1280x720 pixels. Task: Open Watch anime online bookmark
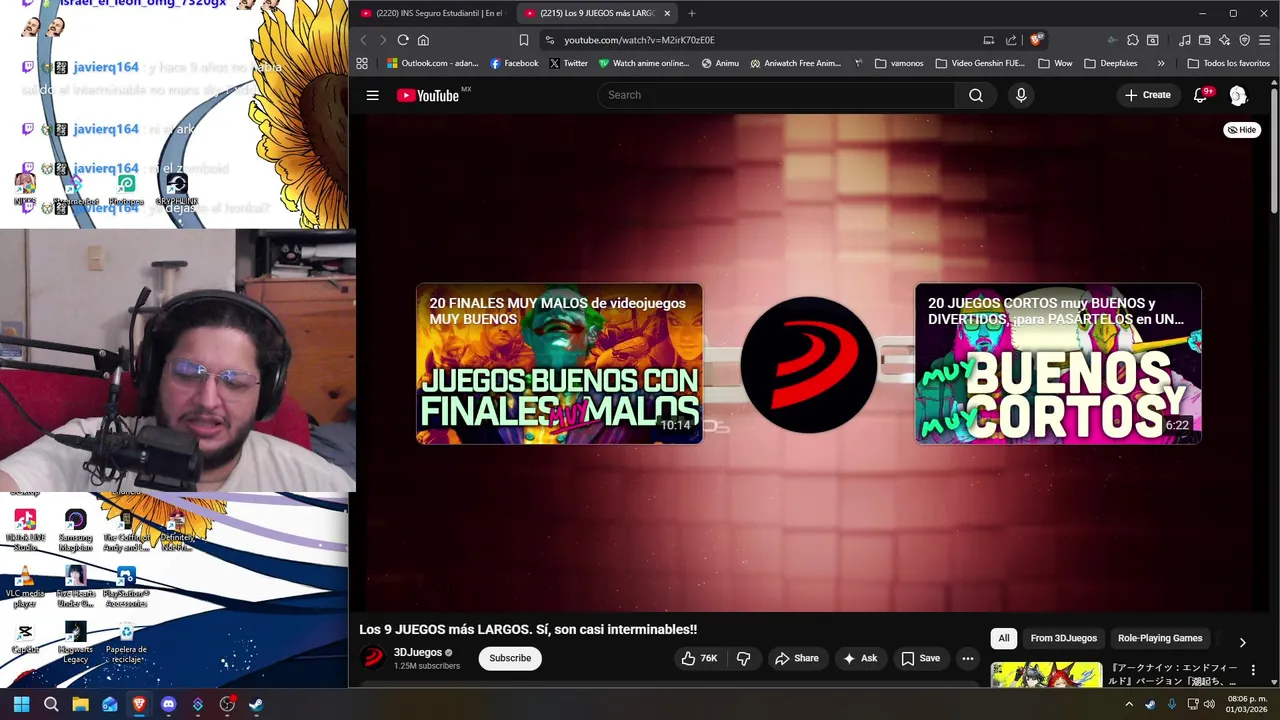pyautogui.click(x=644, y=63)
